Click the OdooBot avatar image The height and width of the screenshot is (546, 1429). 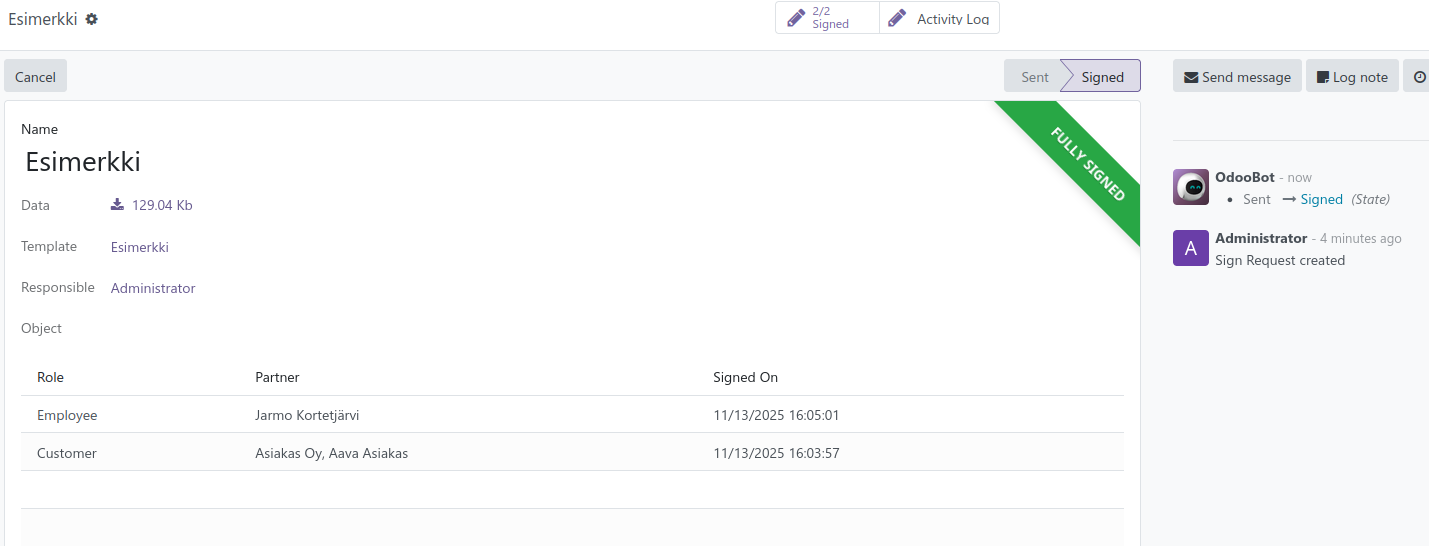point(1190,188)
